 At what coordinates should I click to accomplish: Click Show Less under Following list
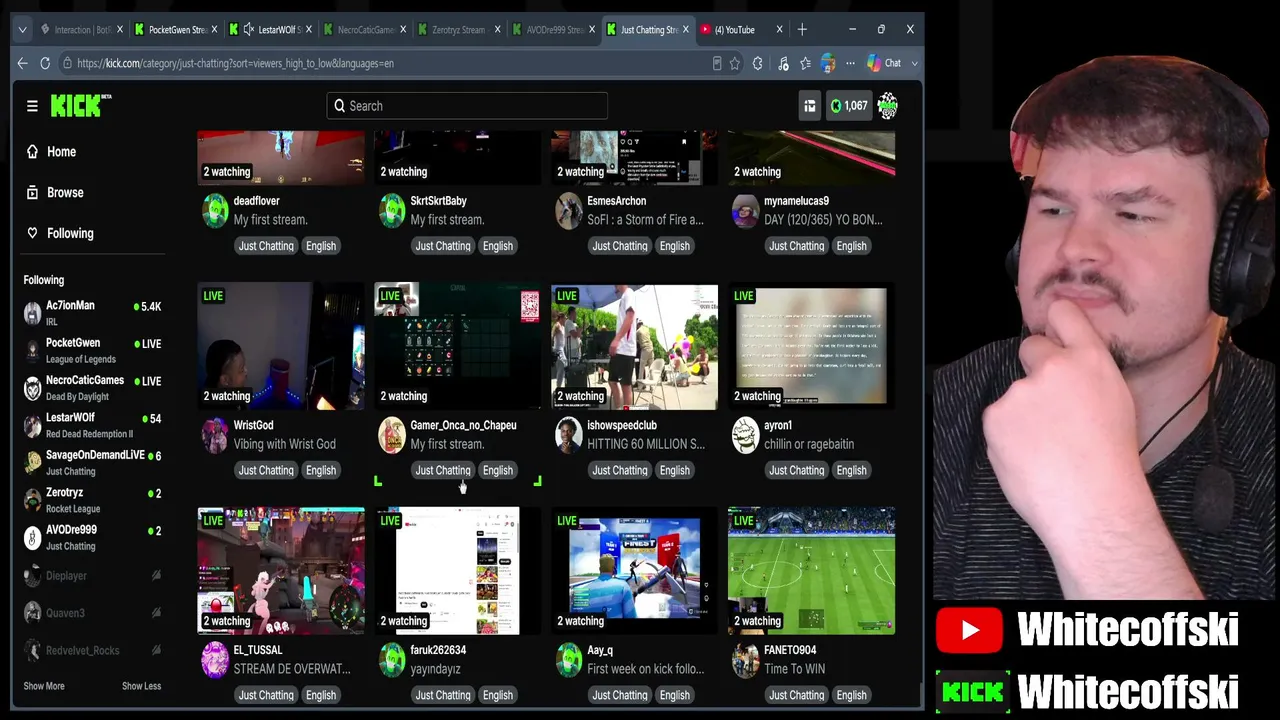click(x=141, y=686)
